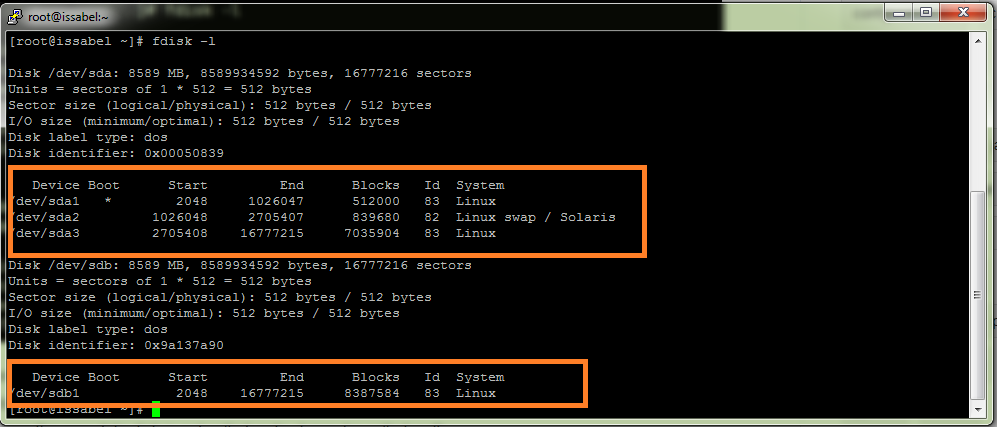Click the Disk /dev/sda header line
The width and height of the screenshot is (997, 427).
click(240, 73)
